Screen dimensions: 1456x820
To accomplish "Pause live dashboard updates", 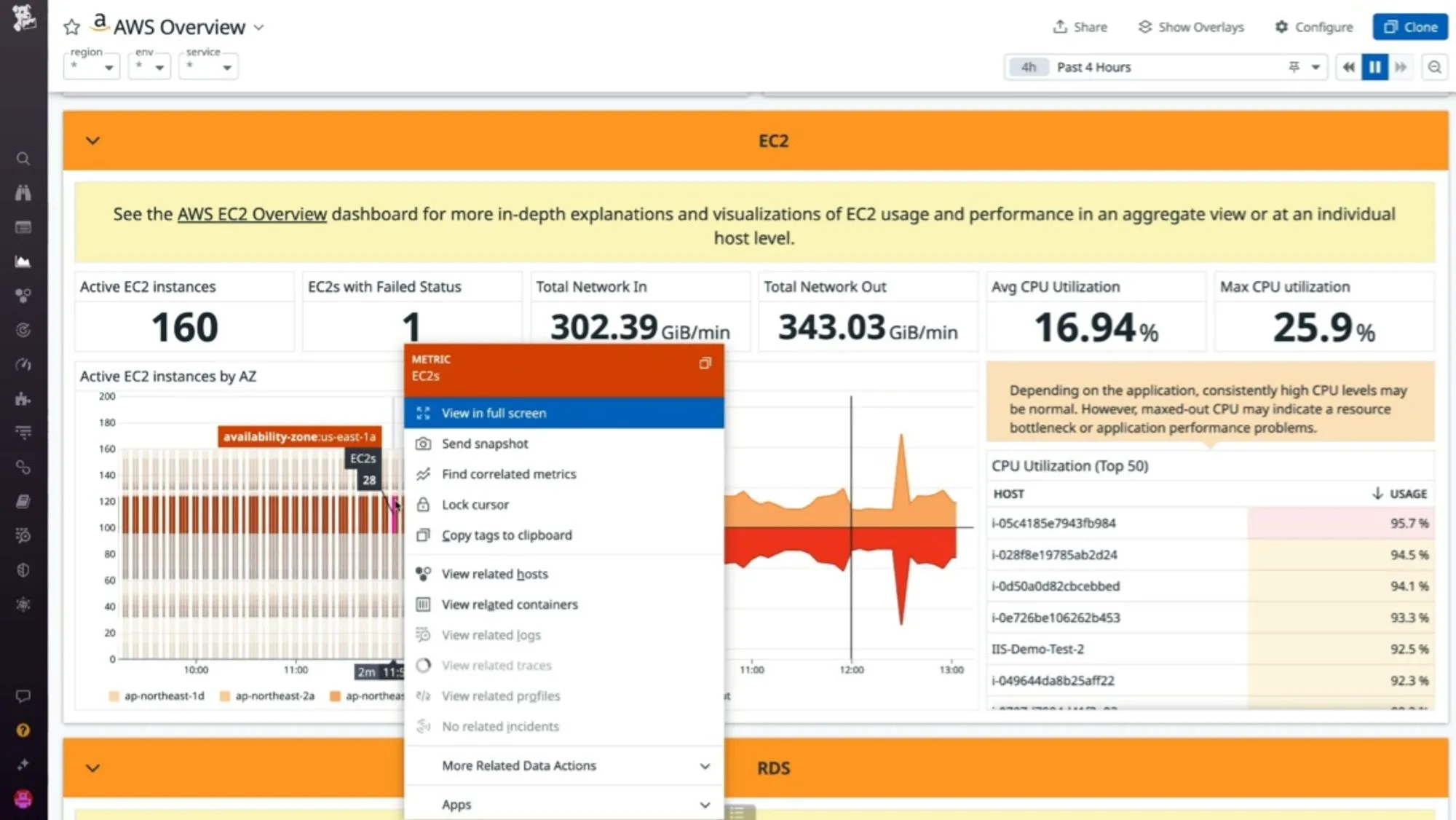I will pos(1374,67).
